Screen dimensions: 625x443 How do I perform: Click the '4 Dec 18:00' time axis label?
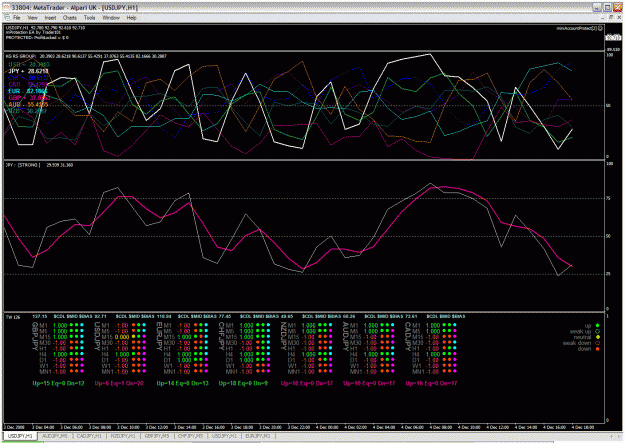pos(583,427)
